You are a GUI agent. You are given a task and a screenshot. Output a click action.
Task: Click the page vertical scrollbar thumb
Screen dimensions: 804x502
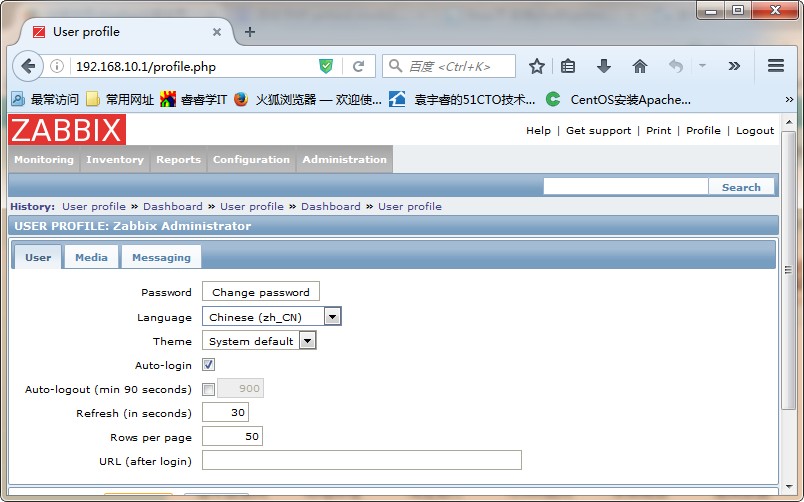click(x=789, y=270)
